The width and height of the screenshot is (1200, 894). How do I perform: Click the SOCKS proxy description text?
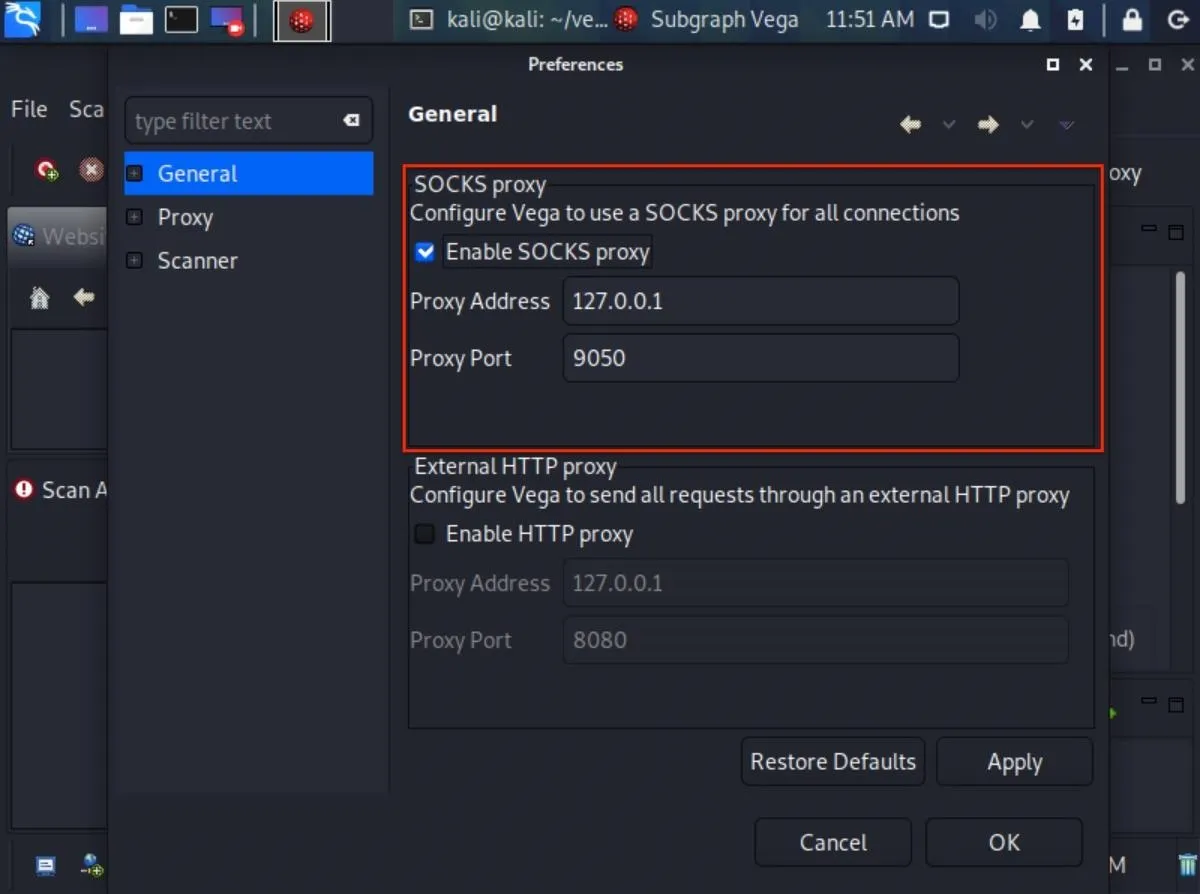(x=684, y=213)
